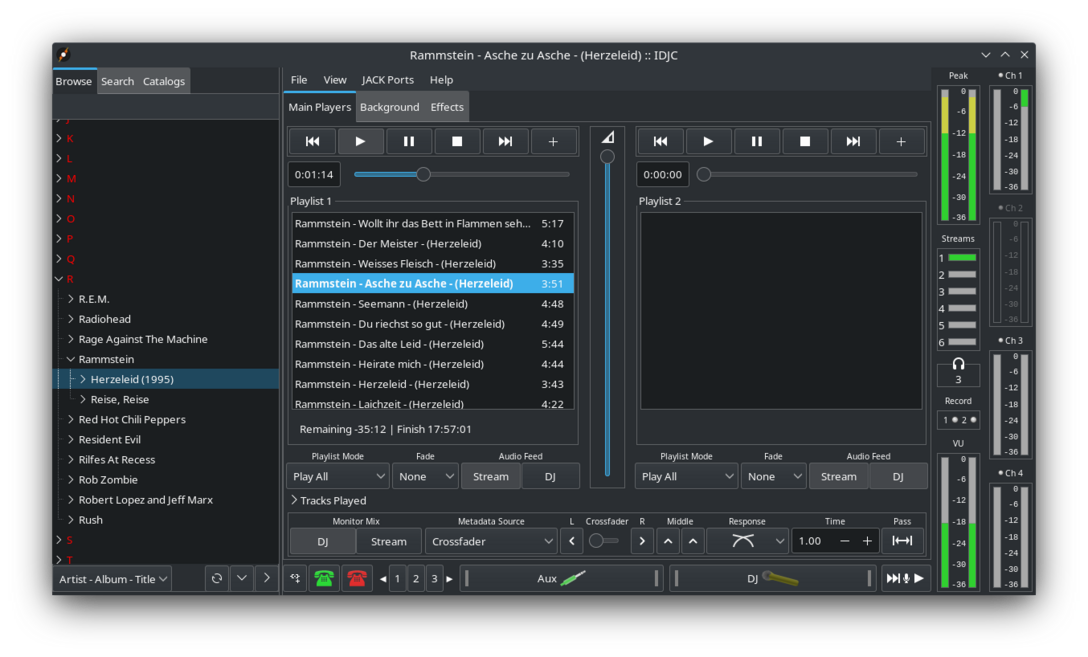Screen dimensions: 1088x657
Task: Click the red telephone hang-up button
Action: pos(357,578)
